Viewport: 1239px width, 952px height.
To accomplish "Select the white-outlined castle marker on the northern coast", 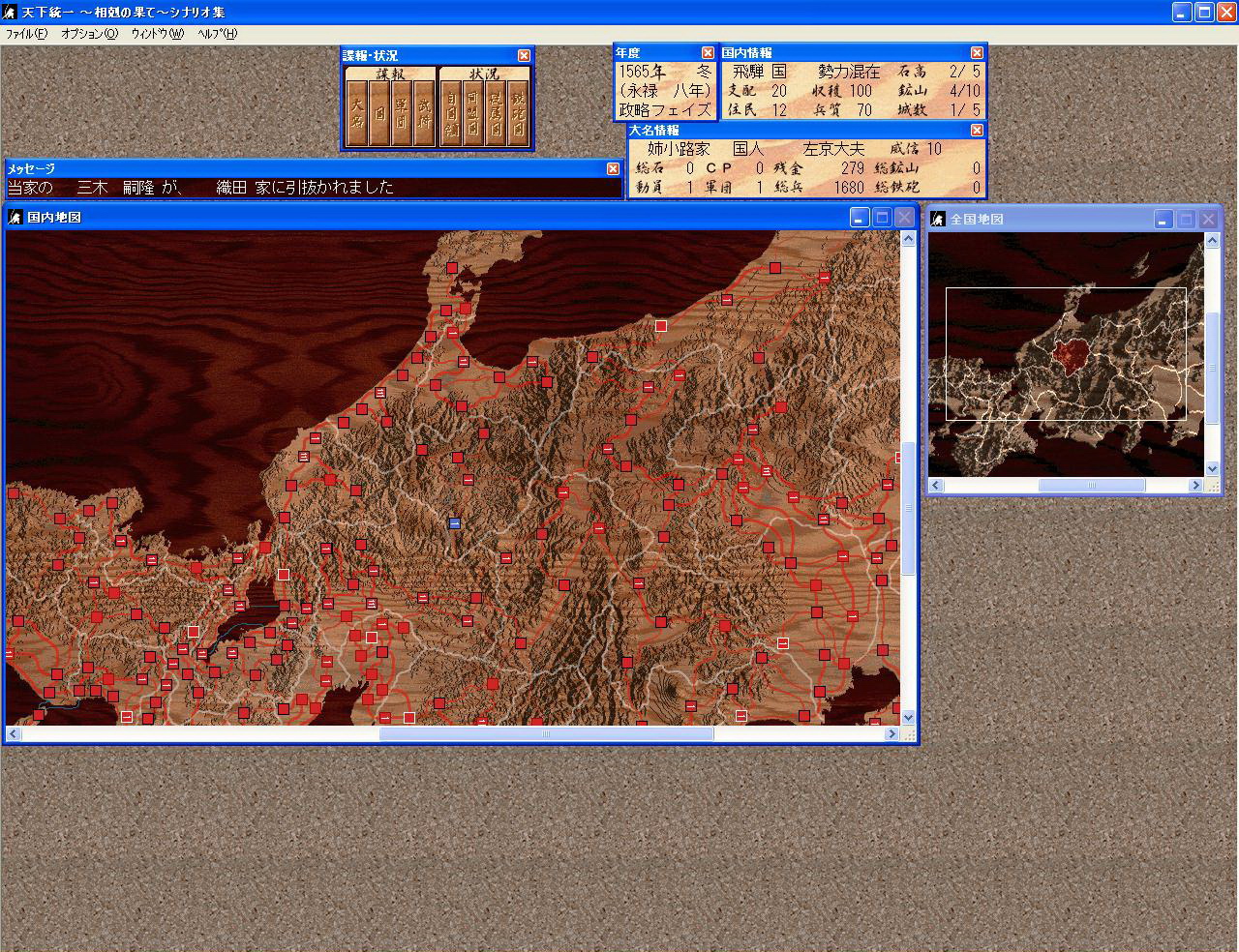I will [x=661, y=326].
